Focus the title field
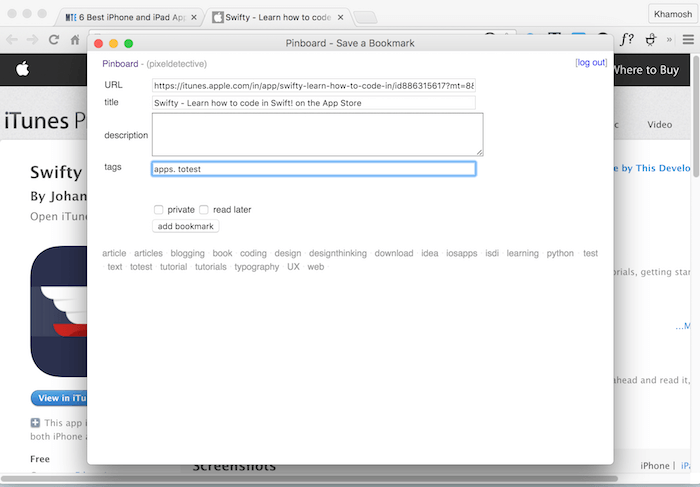The height and width of the screenshot is (487, 700). [314, 103]
